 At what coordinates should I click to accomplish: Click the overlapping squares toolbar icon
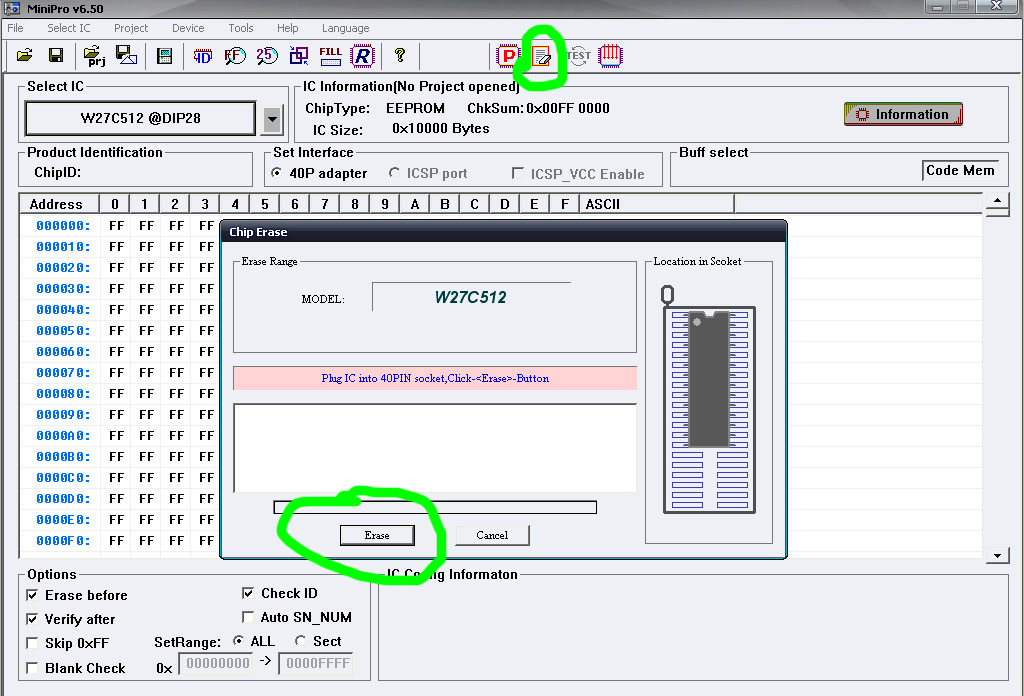pos(298,56)
